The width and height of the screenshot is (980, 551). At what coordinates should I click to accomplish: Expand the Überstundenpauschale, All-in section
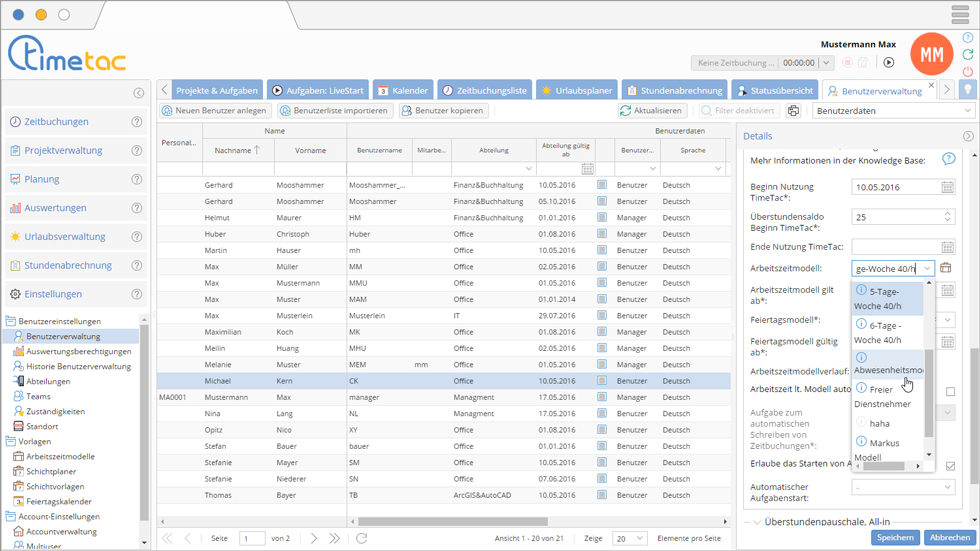tap(756, 522)
